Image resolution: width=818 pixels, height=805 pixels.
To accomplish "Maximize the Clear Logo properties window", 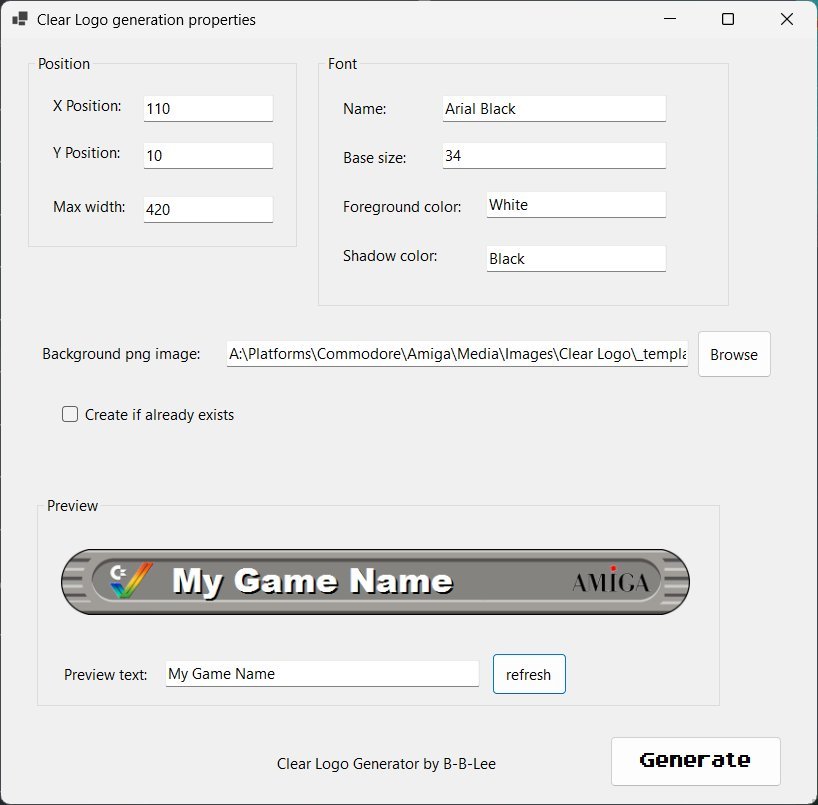I will [728, 19].
